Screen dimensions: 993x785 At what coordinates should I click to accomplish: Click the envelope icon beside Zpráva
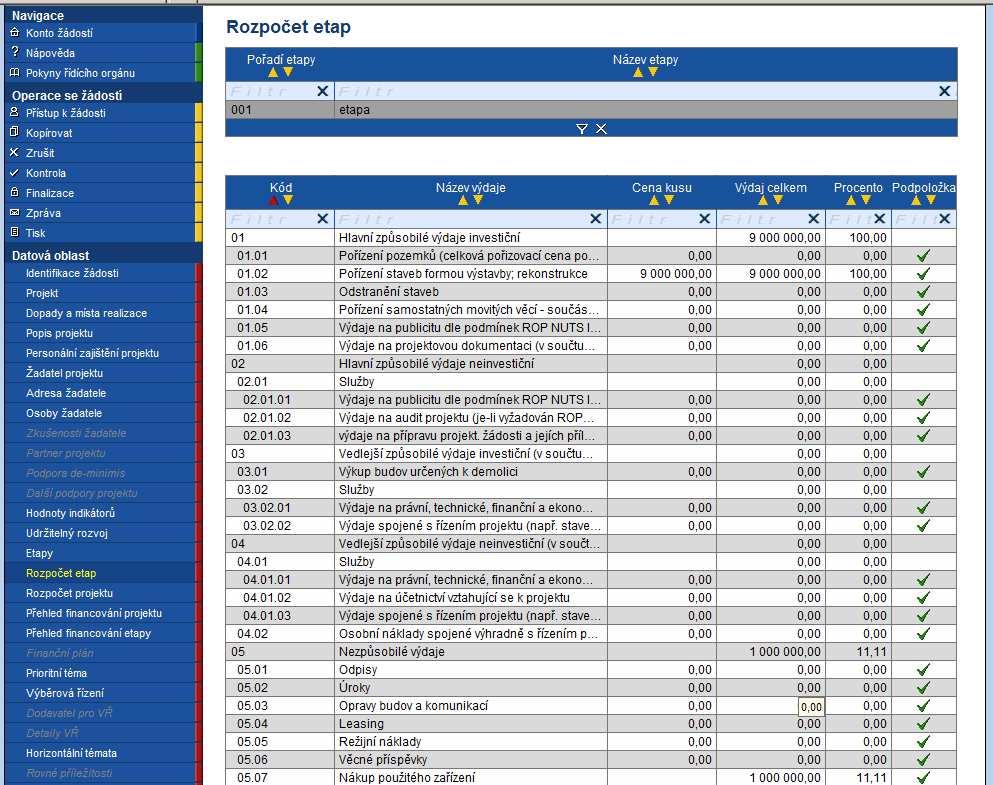pos(15,213)
